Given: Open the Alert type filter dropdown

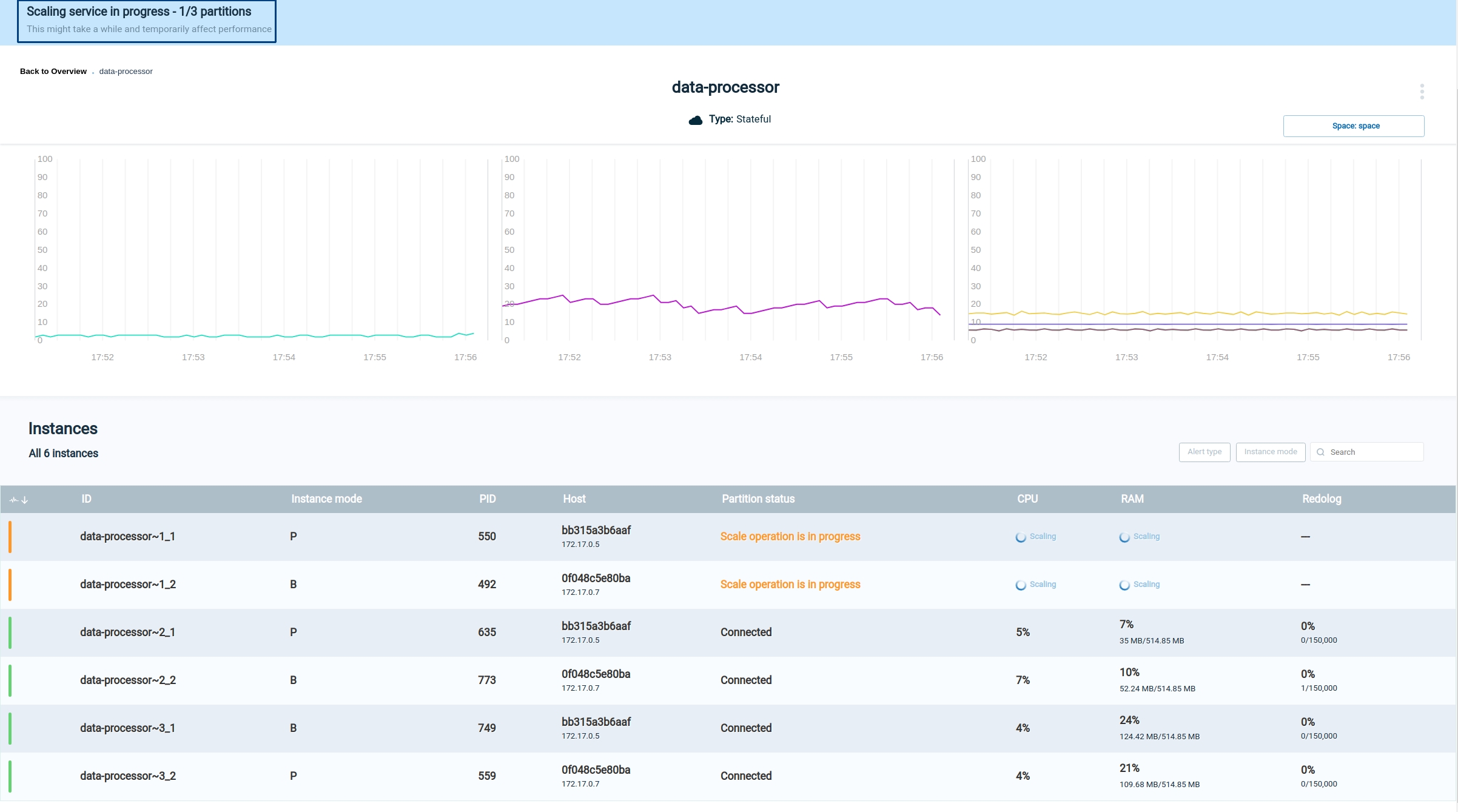Looking at the screenshot, I should (x=1204, y=452).
